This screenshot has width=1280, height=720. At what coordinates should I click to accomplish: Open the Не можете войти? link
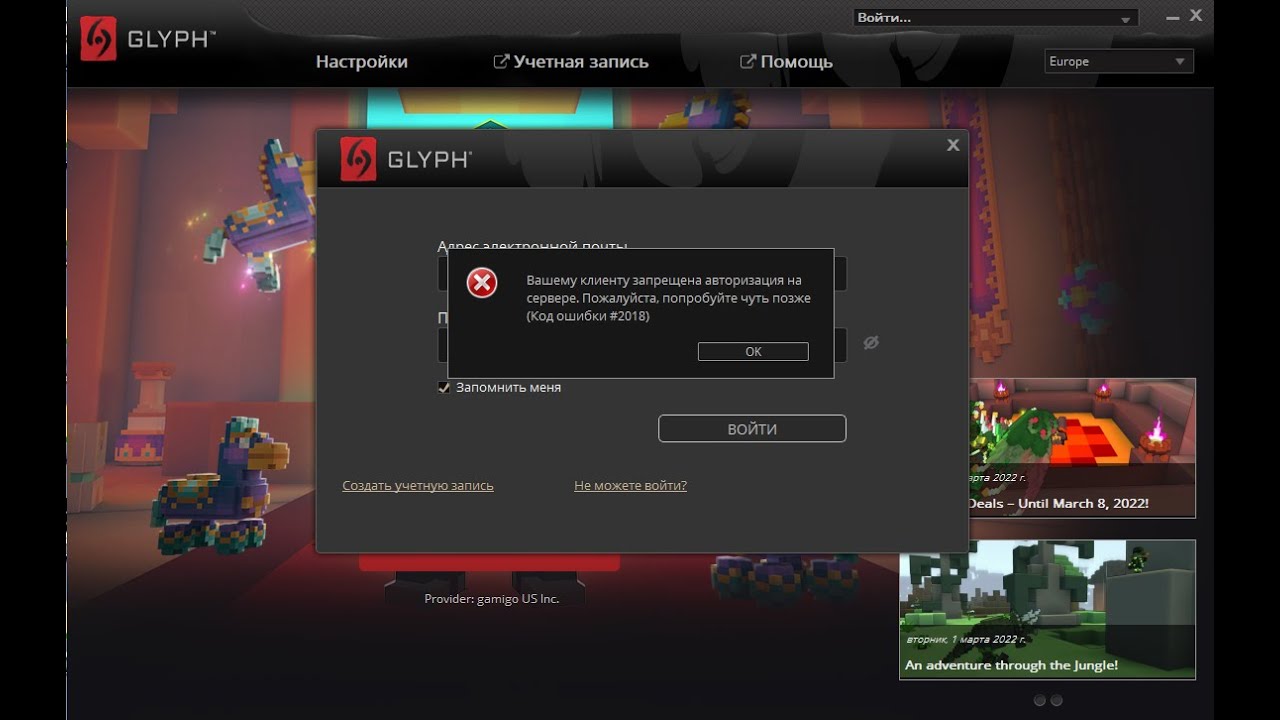[630, 486]
